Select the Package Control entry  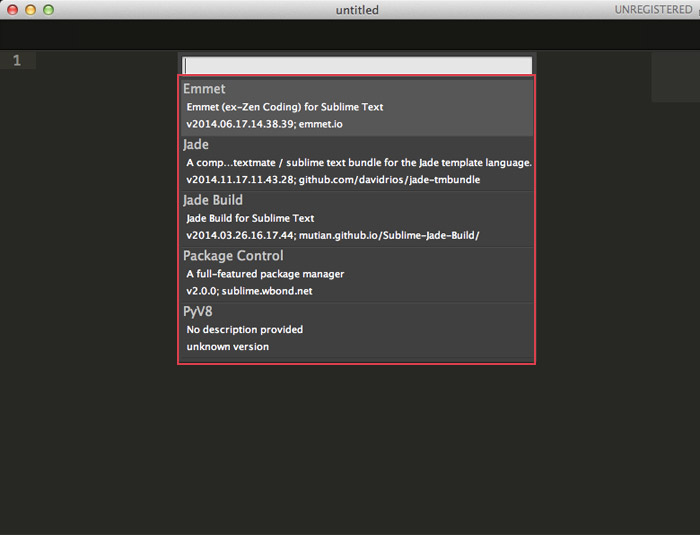pyautogui.click(x=357, y=275)
